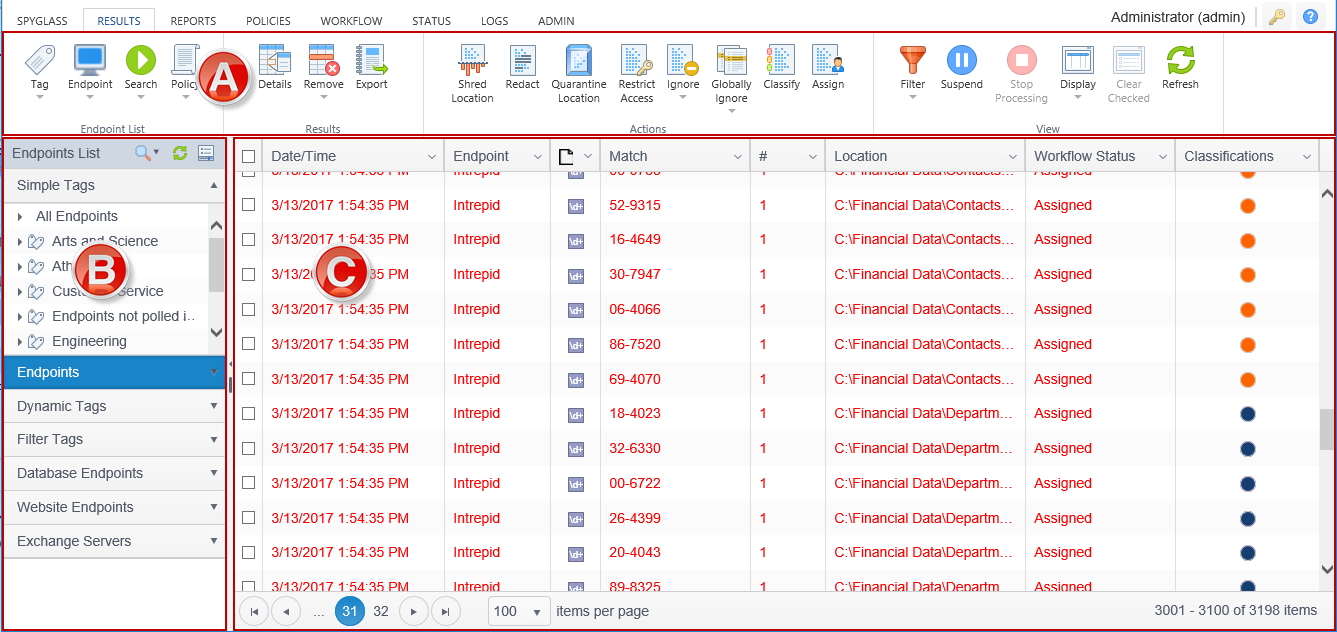Select the Redact action icon
Image resolution: width=1337 pixels, height=632 pixels.
click(x=522, y=62)
